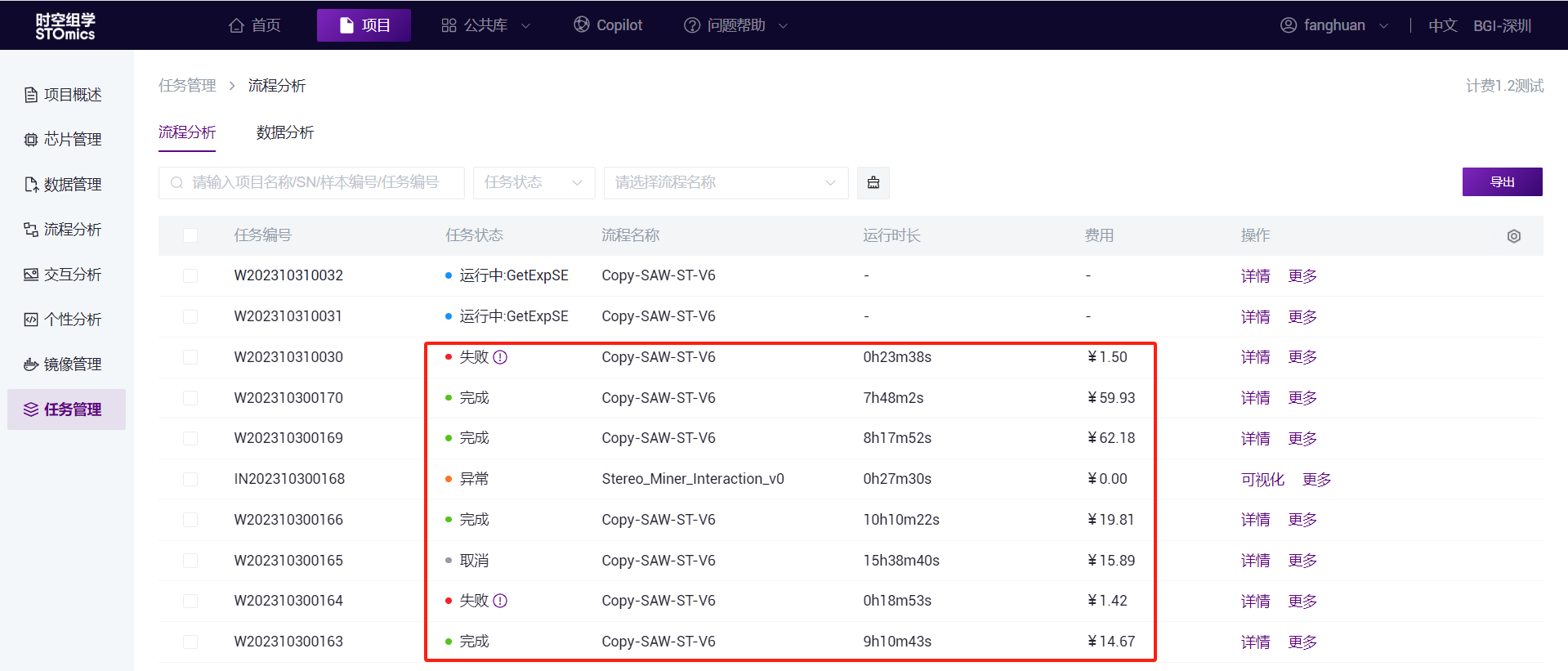Open 详情 for task W202310310030

pyautogui.click(x=1255, y=357)
